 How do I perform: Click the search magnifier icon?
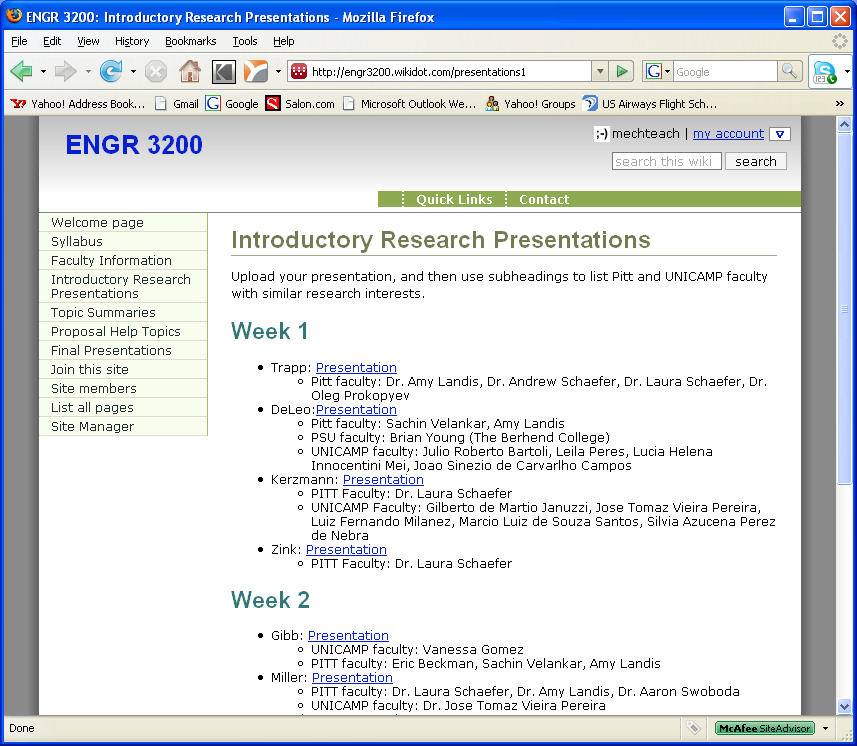(x=789, y=71)
